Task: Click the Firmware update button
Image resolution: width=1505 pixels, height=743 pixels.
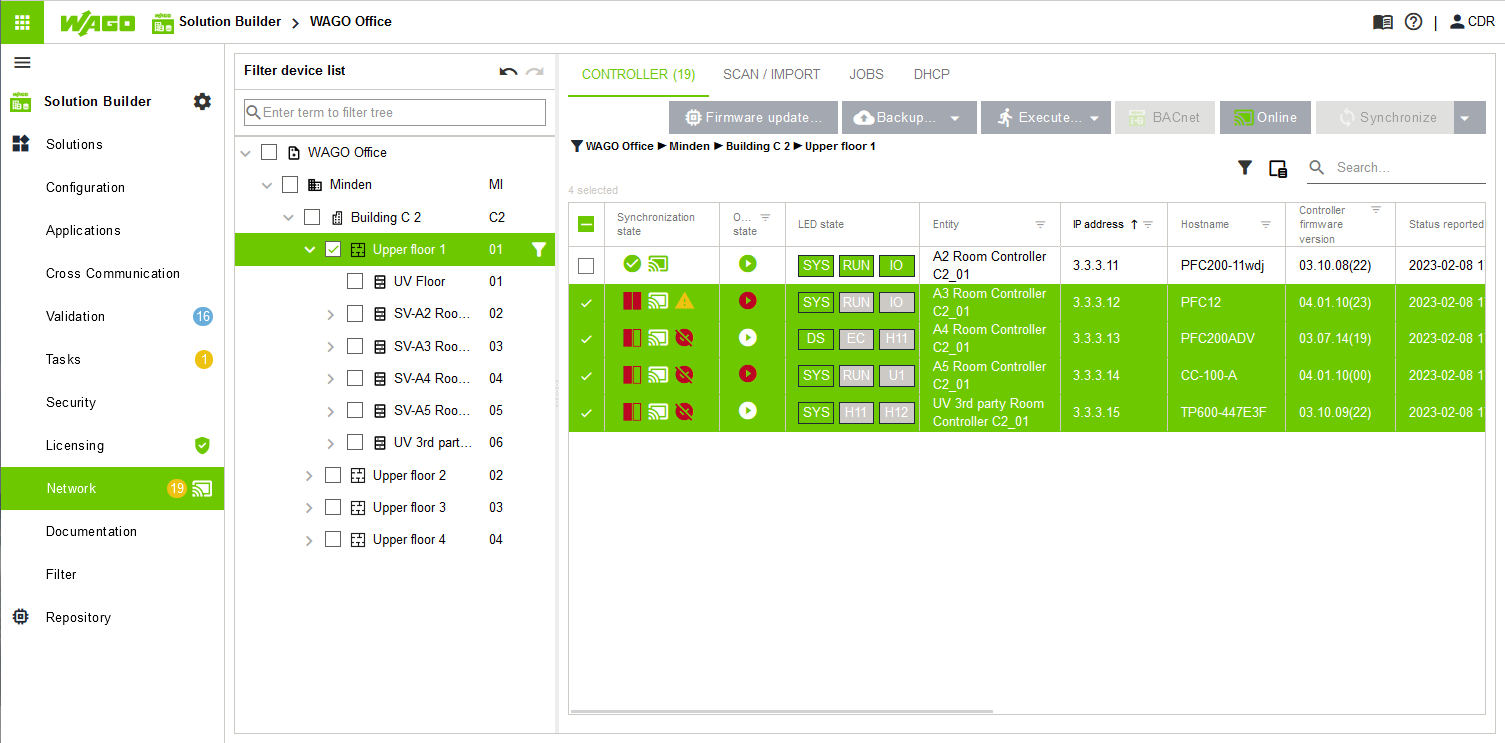Action: [753, 118]
